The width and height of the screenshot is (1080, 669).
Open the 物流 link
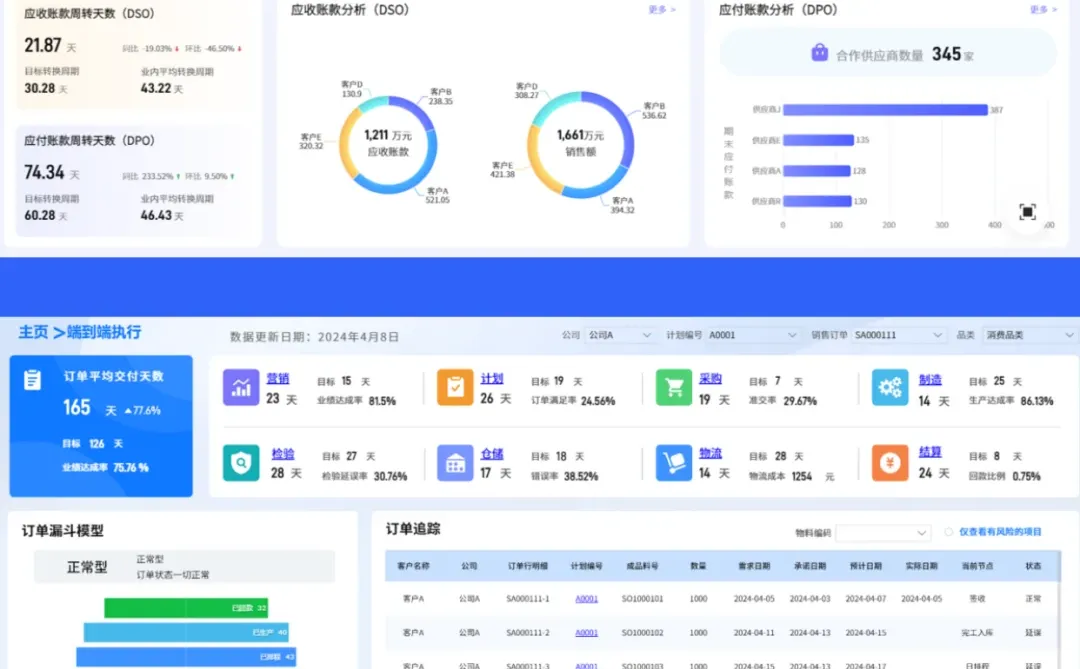[x=710, y=453]
